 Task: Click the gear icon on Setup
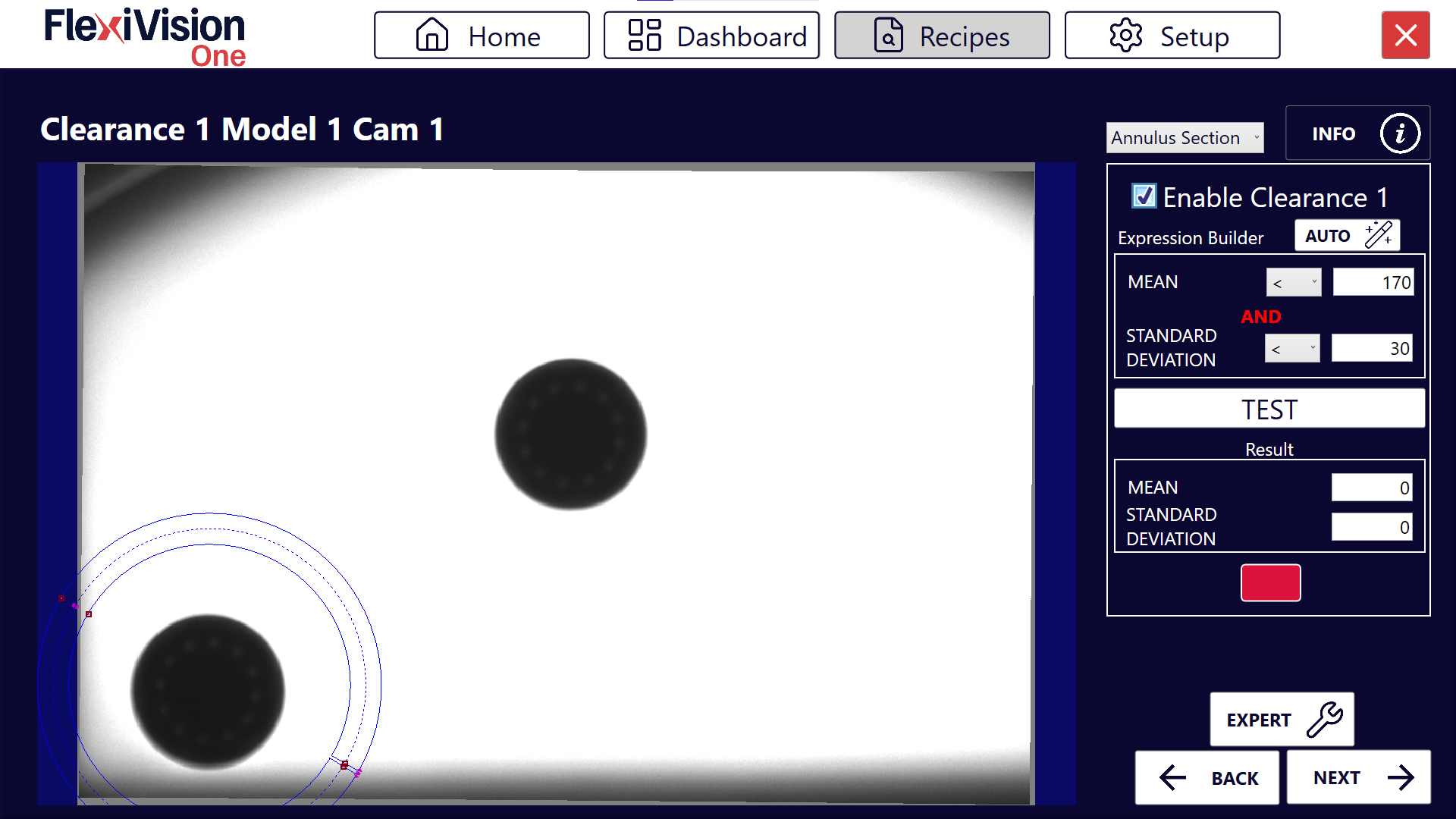click(1126, 35)
